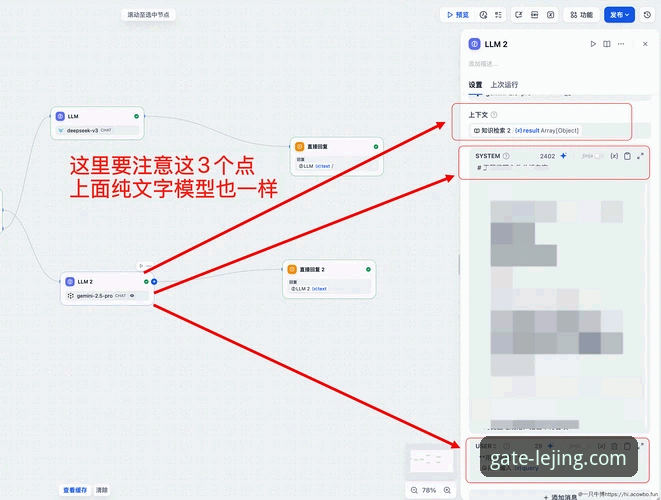Image resolution: width=661 pixels, height=500 pixels.
Task: Open the run history clock icon
Action: (x=483, y=15)
